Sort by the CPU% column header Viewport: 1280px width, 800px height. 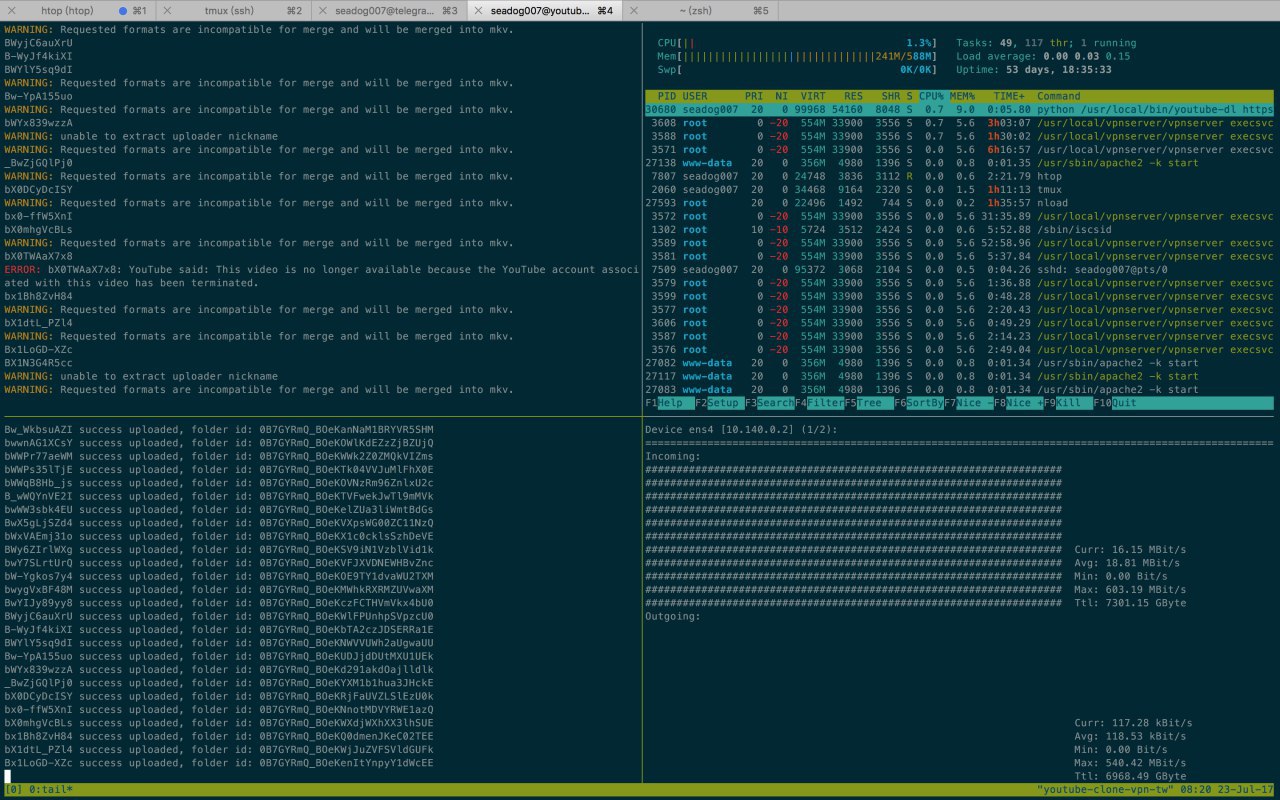coord(931,96)
